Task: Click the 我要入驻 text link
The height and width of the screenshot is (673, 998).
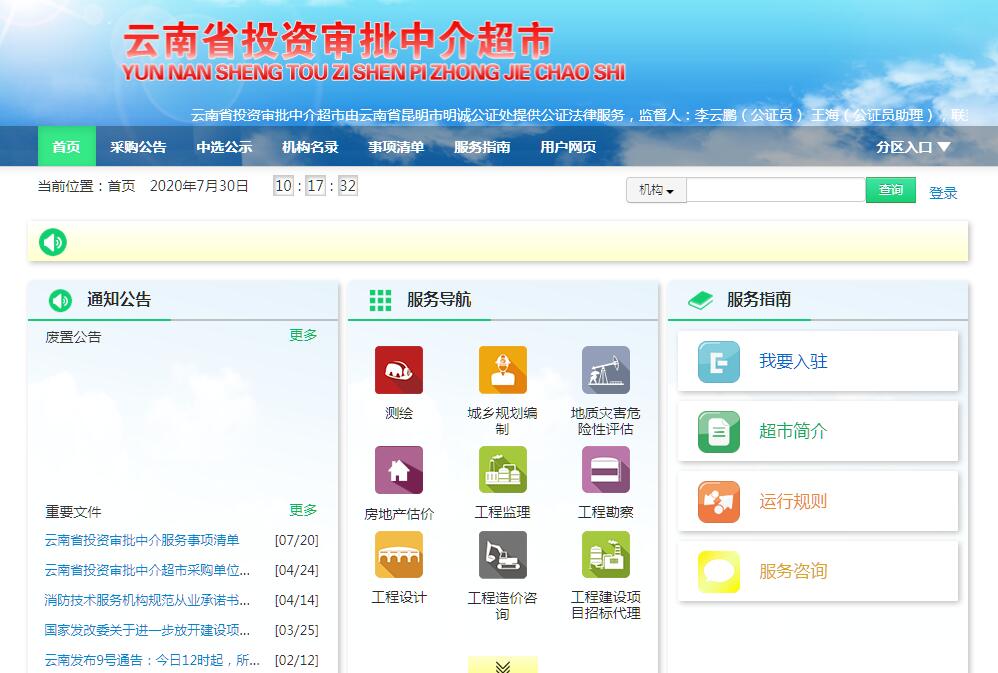Action: click(x=793, y=362)
